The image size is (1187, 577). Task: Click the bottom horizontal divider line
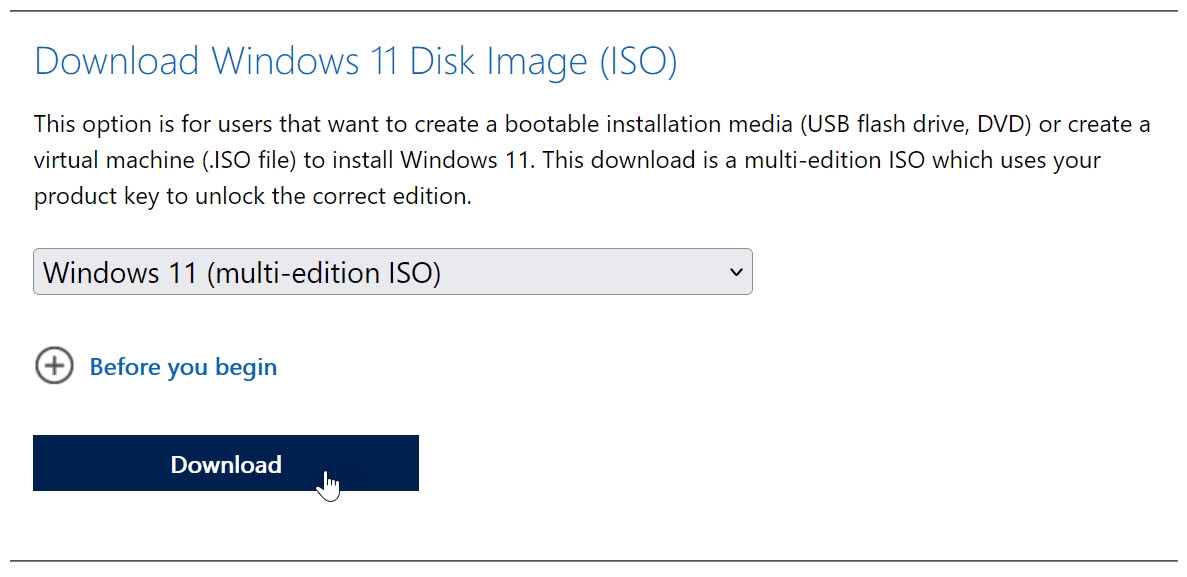tap(593, 560)
